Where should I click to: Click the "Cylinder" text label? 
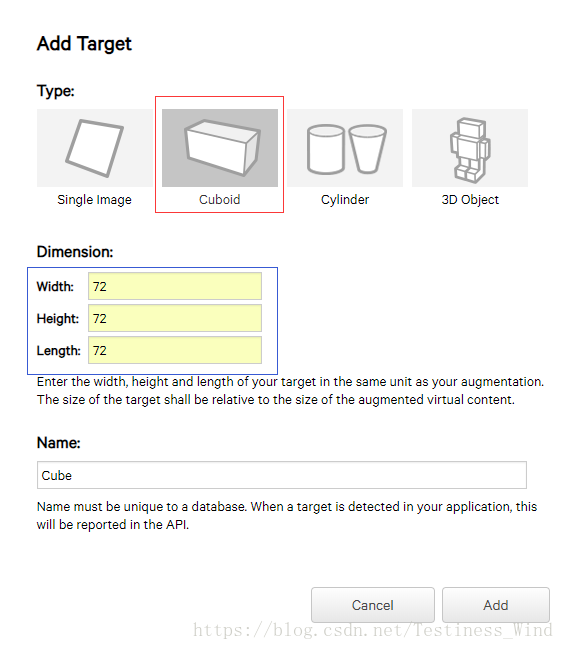(x=345, y=200)
